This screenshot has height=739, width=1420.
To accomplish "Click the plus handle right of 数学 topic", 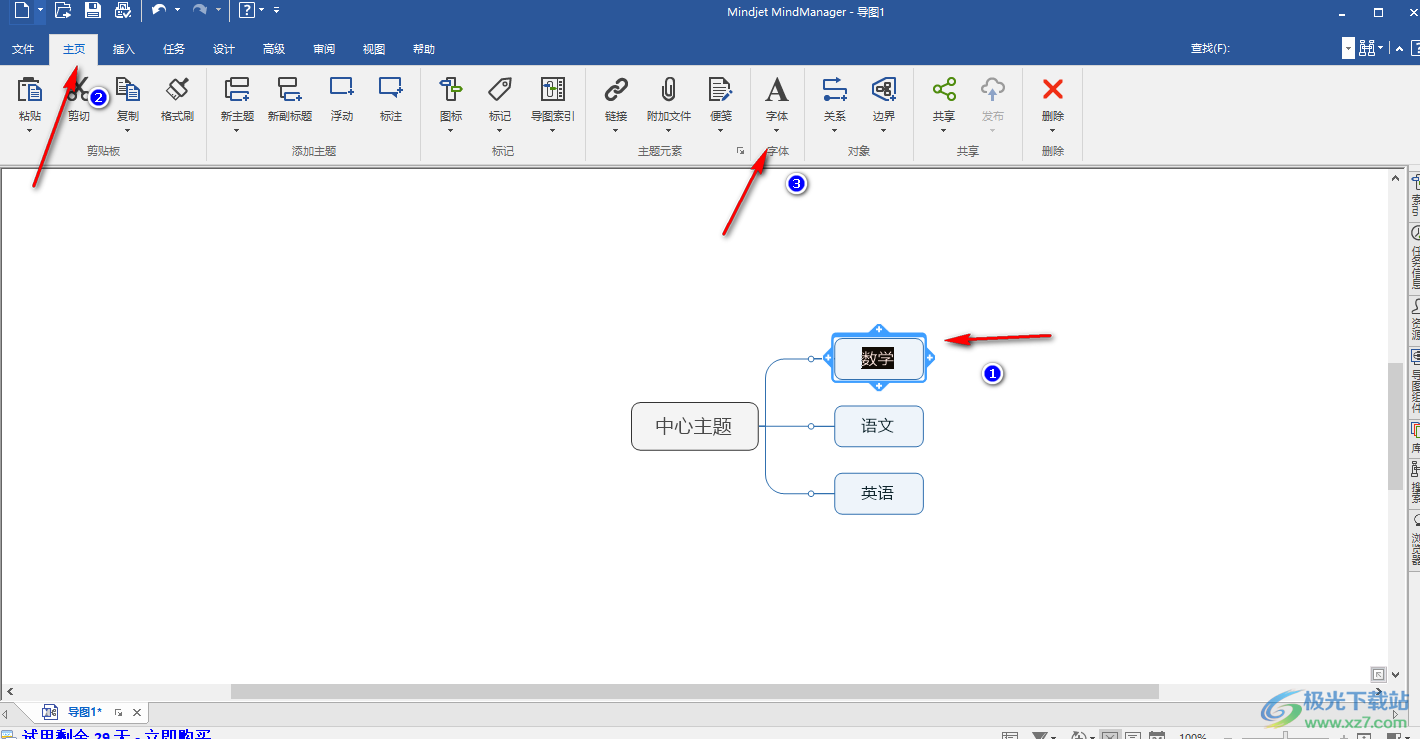I will (x=929, y=358).
